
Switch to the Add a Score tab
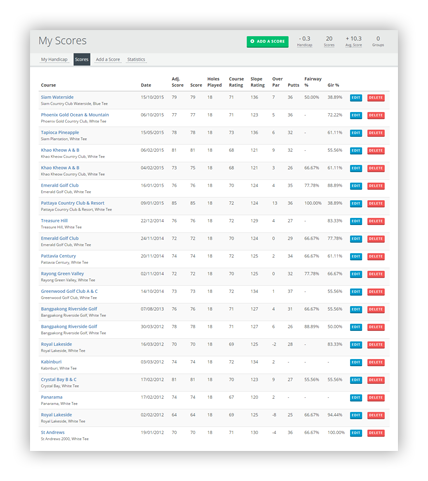point(108,59)
